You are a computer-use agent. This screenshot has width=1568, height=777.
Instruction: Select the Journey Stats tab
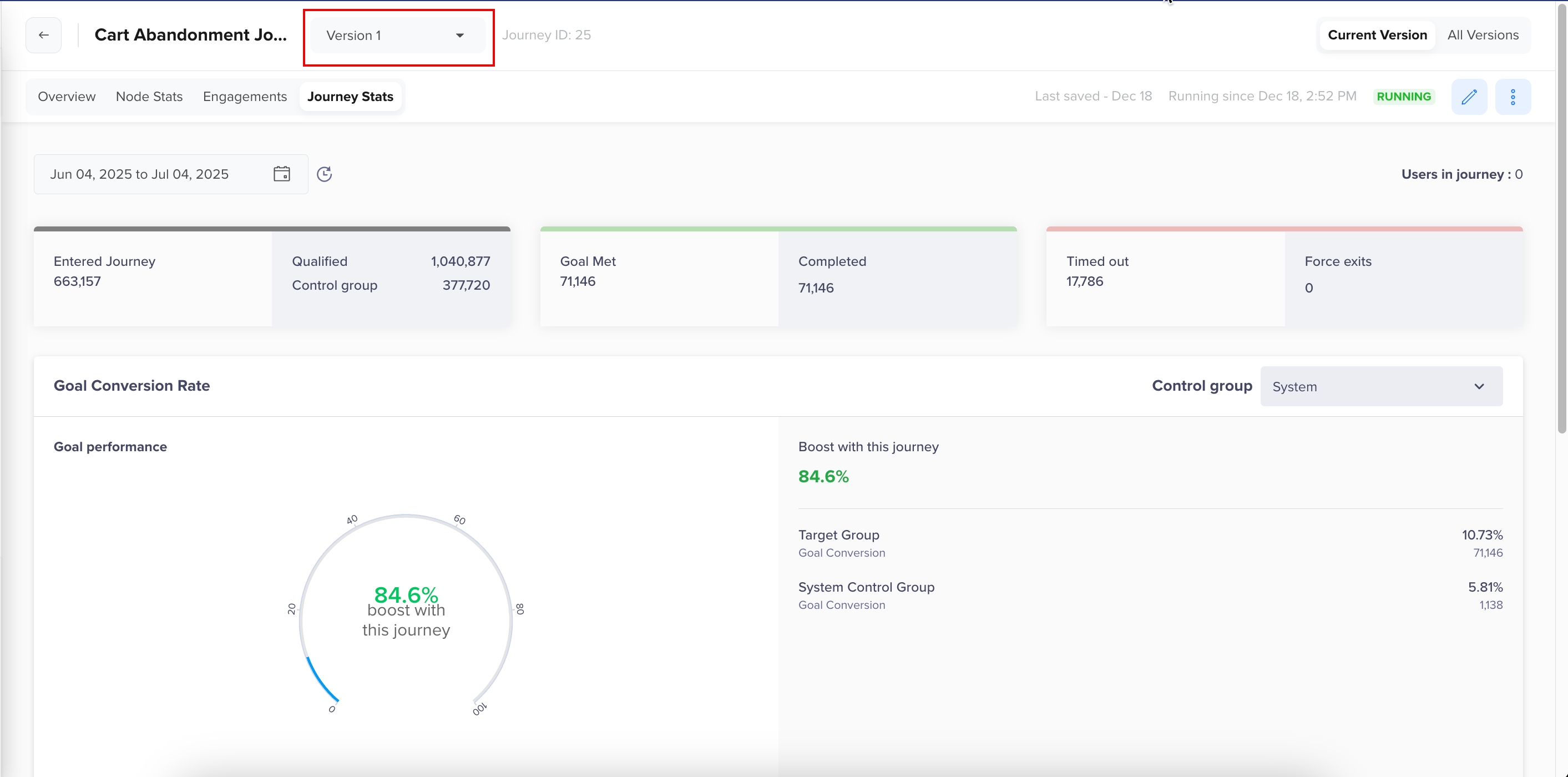pos(350,97)
